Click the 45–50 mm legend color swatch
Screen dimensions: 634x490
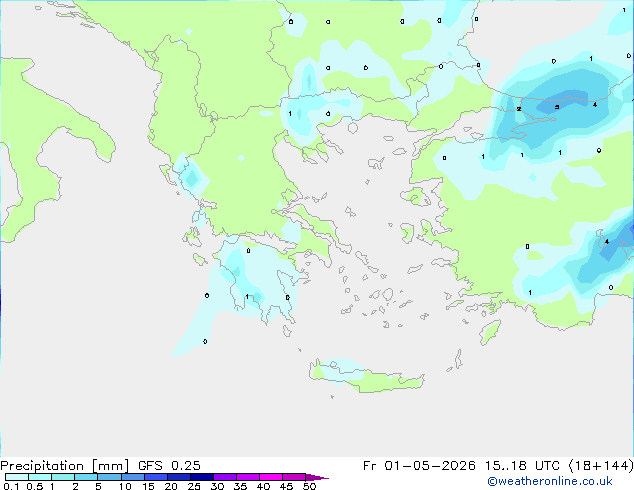(294, 477)
